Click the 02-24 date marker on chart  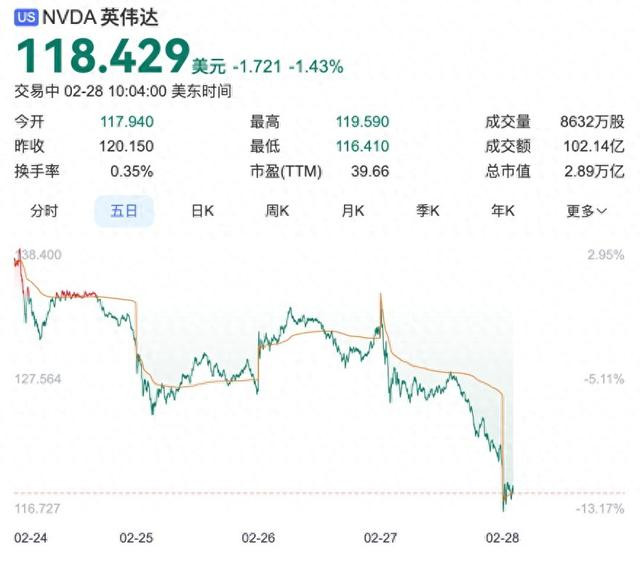click(31, 538)
